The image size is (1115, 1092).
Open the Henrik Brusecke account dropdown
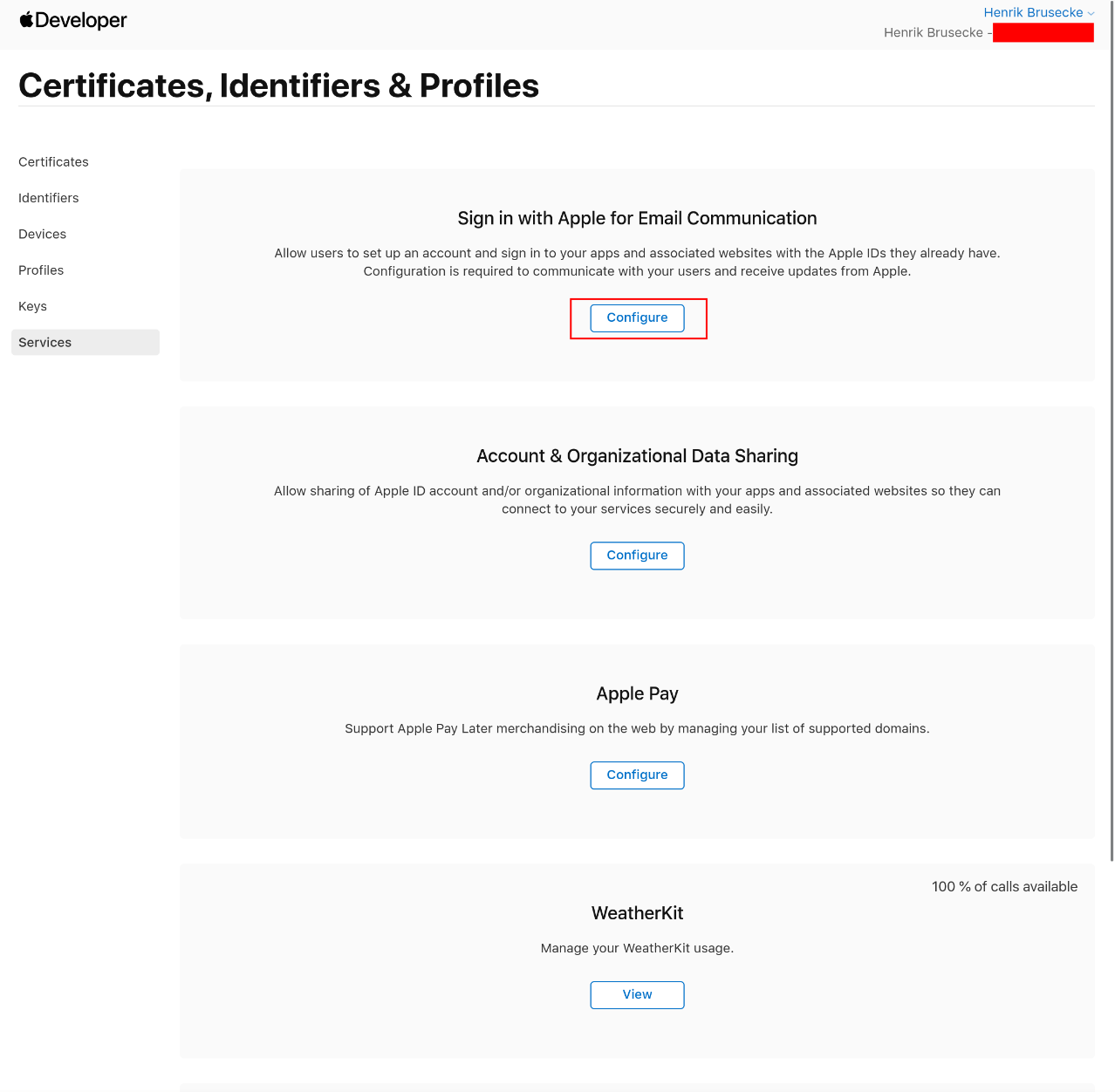[1038, 12]
